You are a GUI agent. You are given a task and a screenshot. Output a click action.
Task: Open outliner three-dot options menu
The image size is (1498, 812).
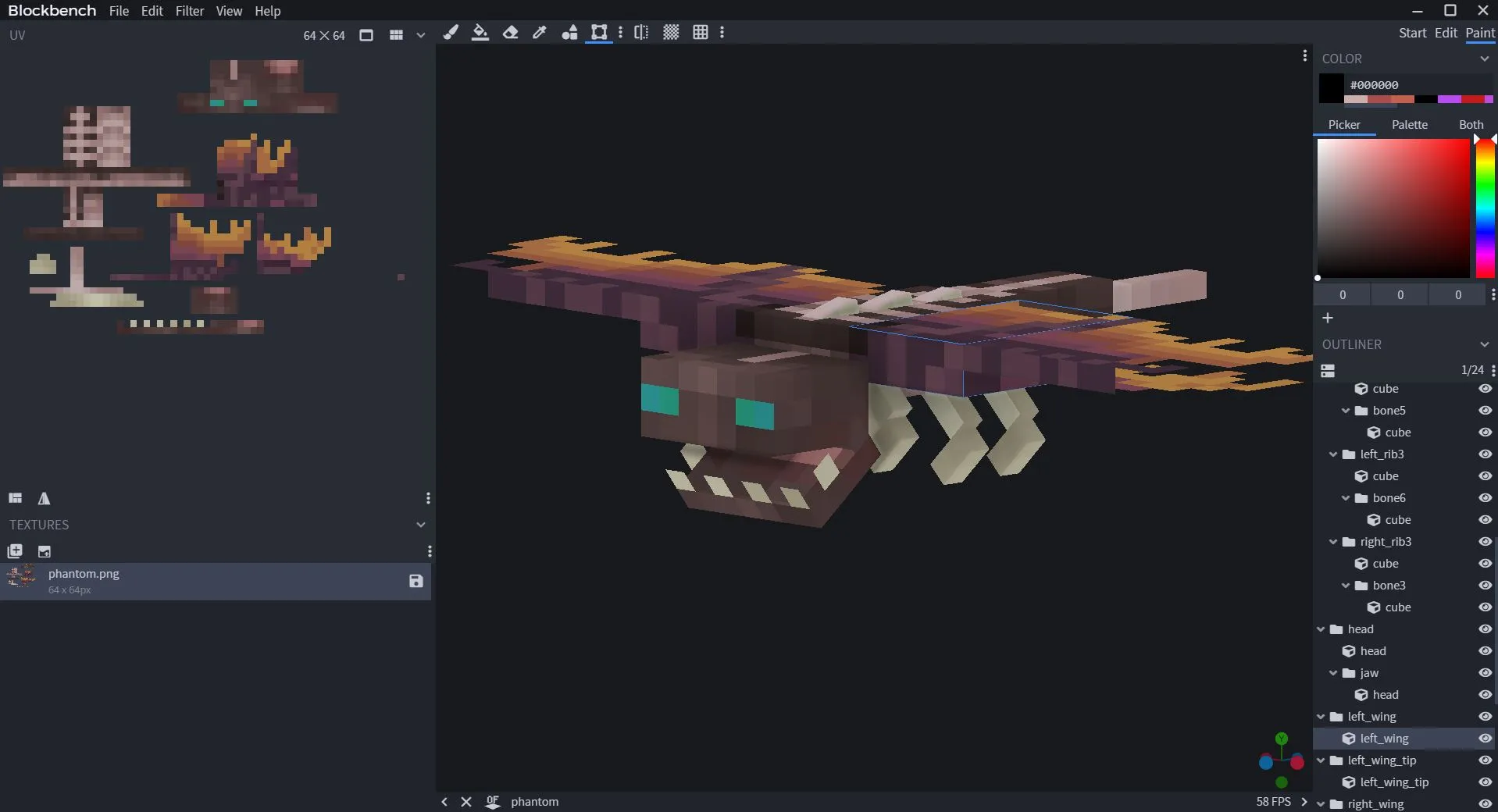(x=1493, y=370)
